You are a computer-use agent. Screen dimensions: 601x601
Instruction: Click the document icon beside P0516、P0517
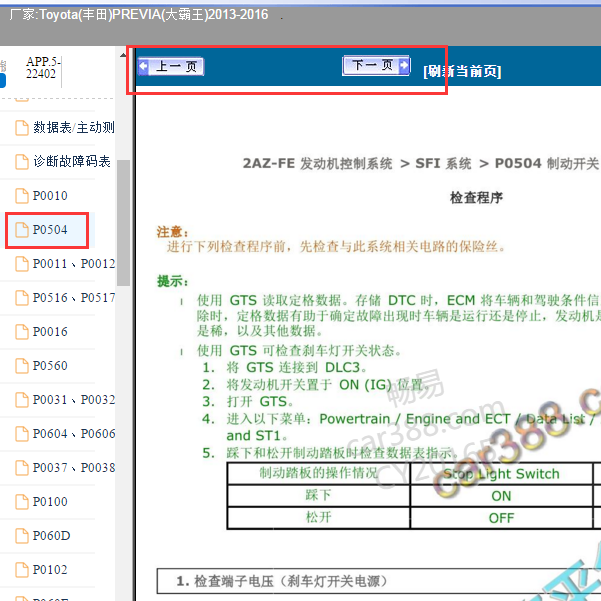[x=22, y=297]
